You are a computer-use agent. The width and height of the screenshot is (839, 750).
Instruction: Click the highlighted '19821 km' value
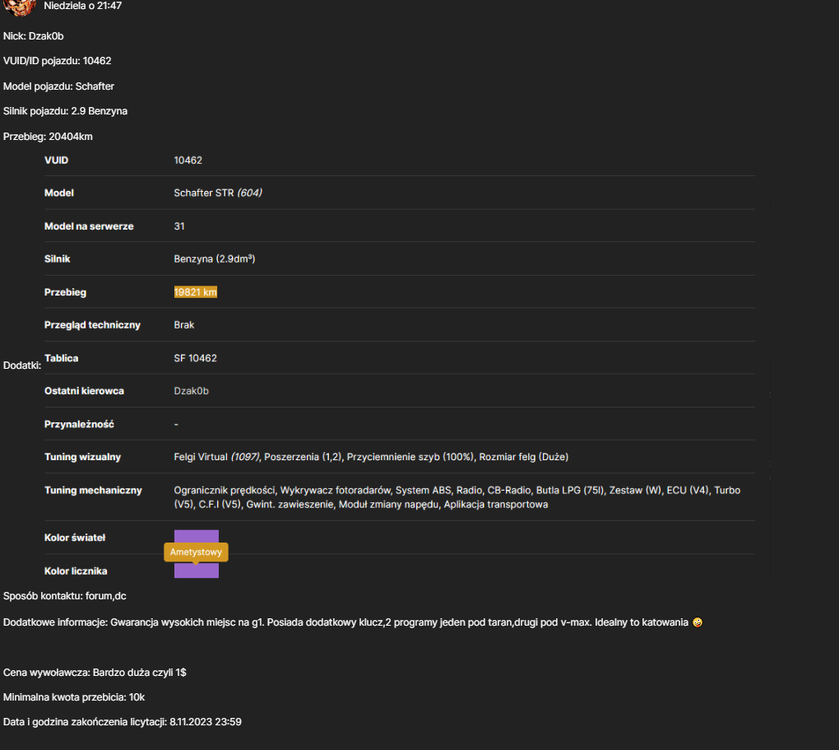[x=195, y=292]
